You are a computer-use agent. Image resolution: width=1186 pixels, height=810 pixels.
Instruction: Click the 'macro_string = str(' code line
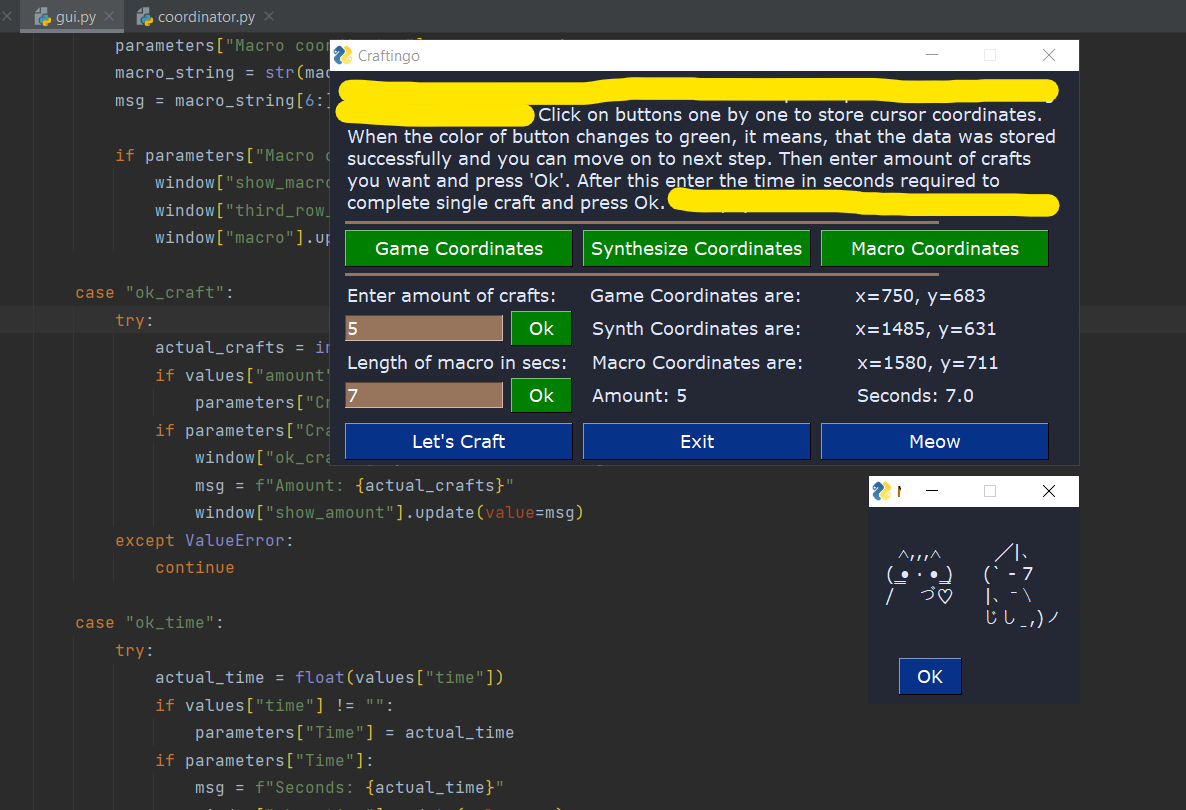pos(222,73)
